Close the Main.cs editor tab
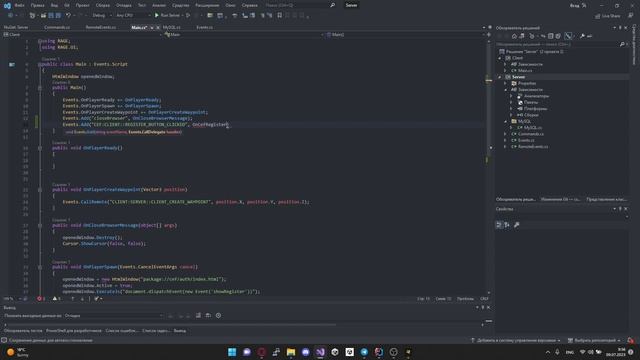Screen dimensions: 640x360 158,28
